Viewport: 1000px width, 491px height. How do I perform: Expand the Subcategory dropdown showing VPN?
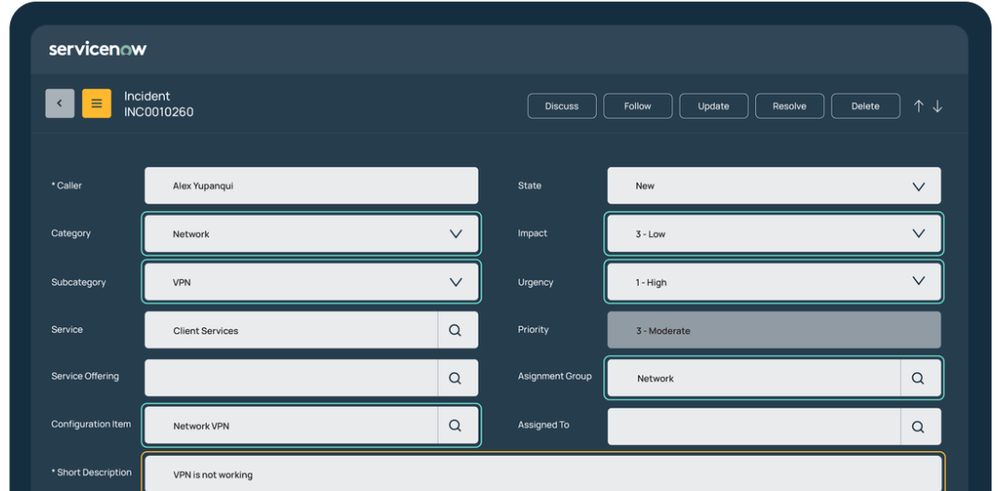pyautogui.click(x=311, y=282)
